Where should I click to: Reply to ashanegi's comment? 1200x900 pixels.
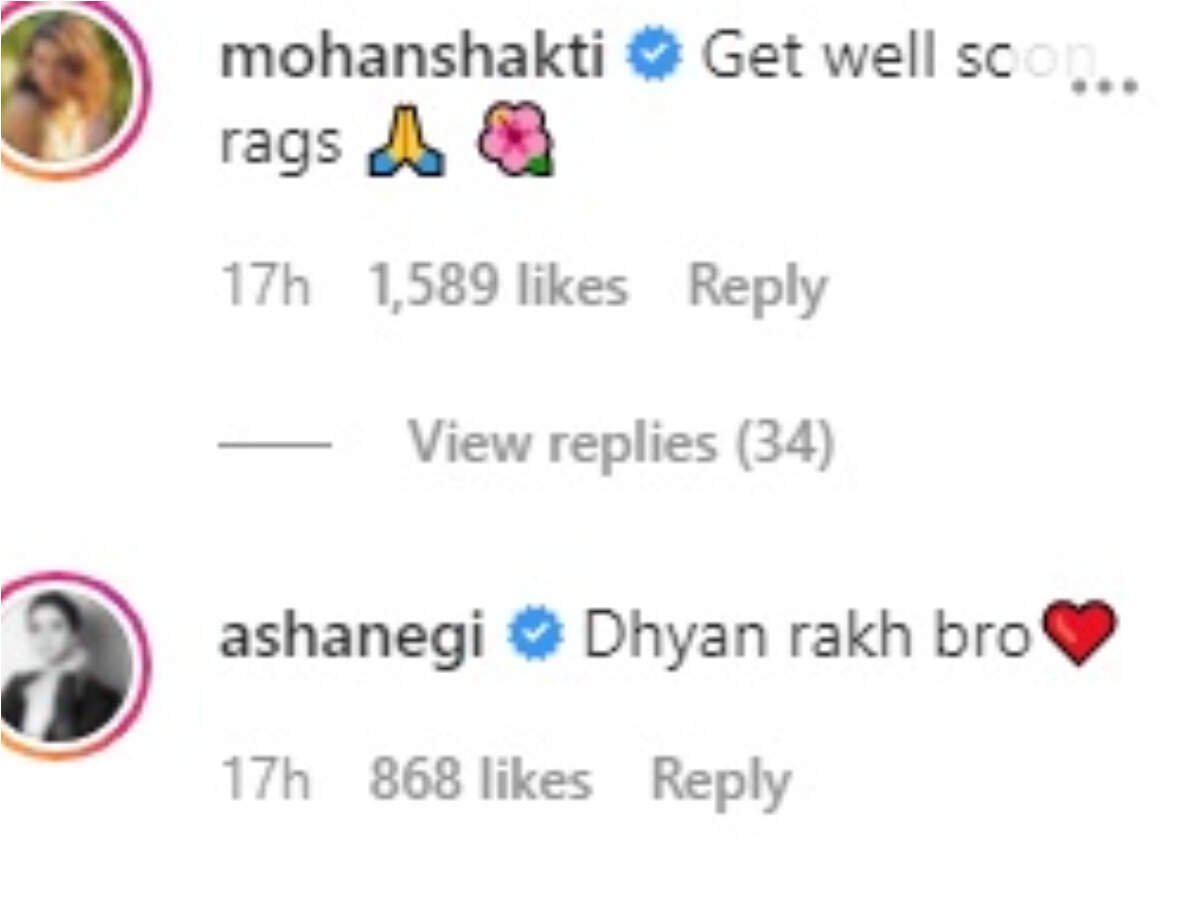tap(720, 781)
